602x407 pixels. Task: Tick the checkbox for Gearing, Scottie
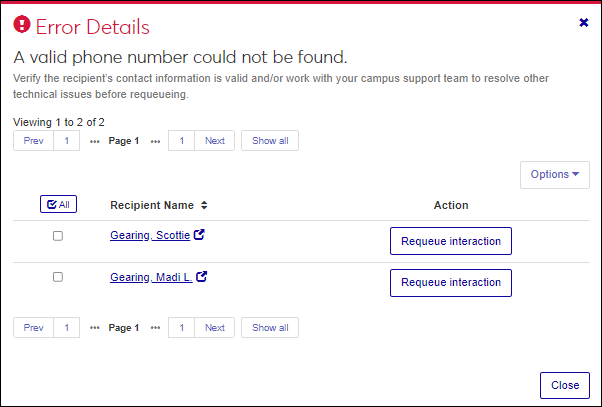(58, 236)
